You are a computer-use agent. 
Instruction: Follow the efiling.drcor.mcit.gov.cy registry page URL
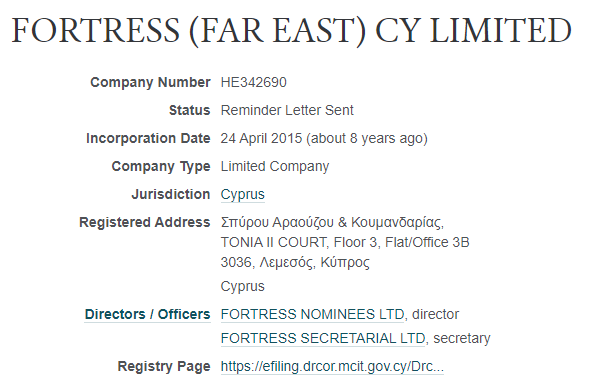click(332, 367)
